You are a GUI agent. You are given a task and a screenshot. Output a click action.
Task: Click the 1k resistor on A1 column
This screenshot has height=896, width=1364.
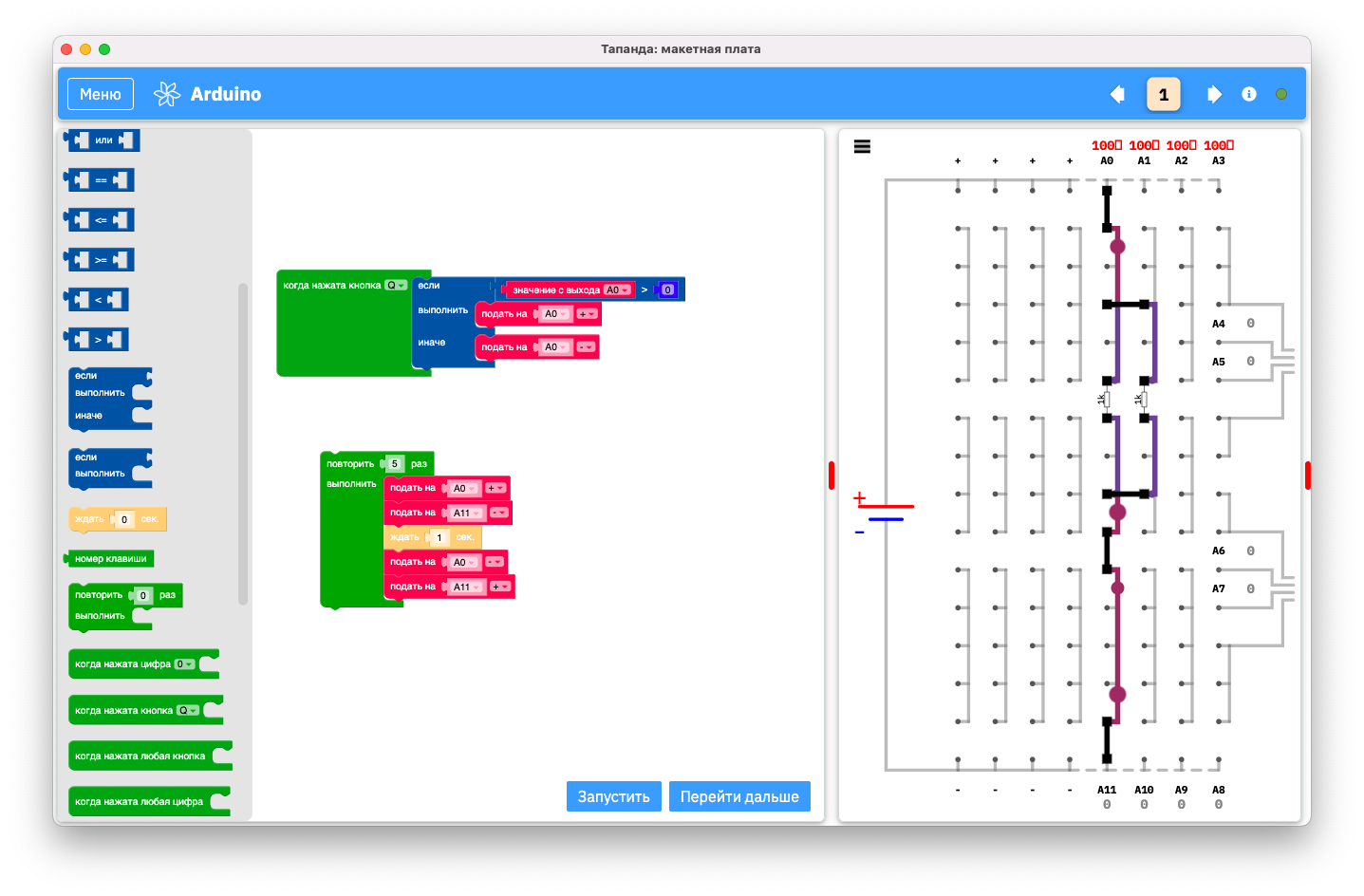point(1144,400)
